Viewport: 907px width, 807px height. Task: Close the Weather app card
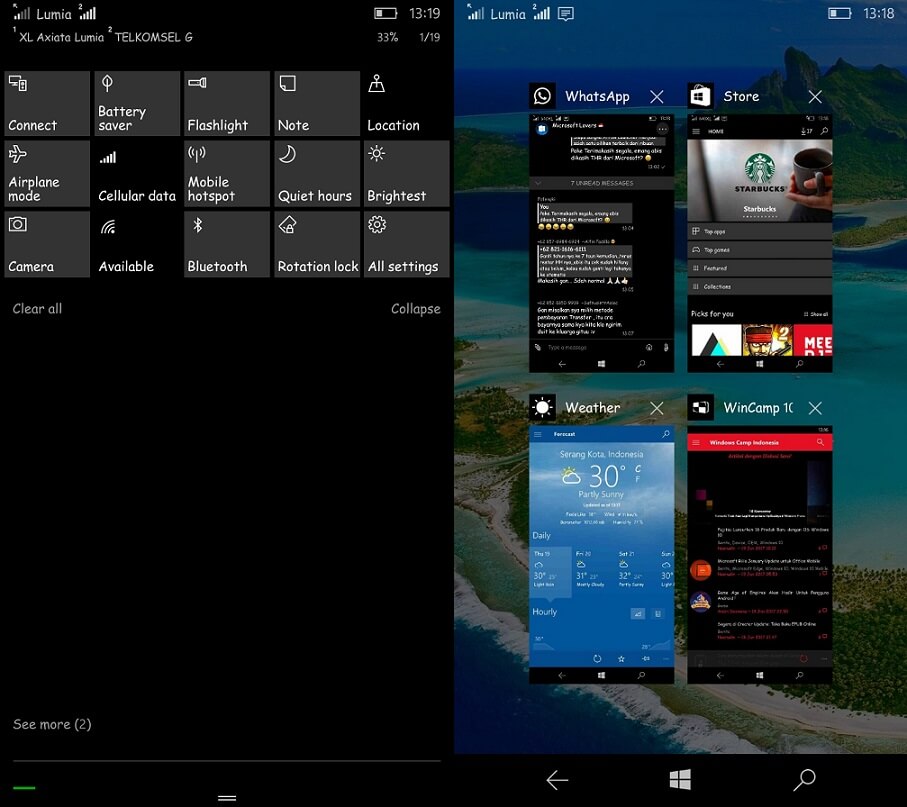(x=657, y=408)
